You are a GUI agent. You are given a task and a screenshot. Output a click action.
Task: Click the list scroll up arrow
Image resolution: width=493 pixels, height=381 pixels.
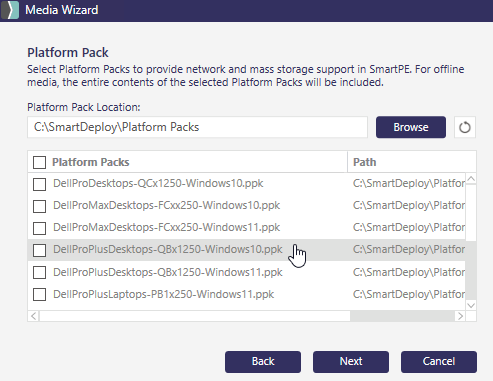(471, 179)
